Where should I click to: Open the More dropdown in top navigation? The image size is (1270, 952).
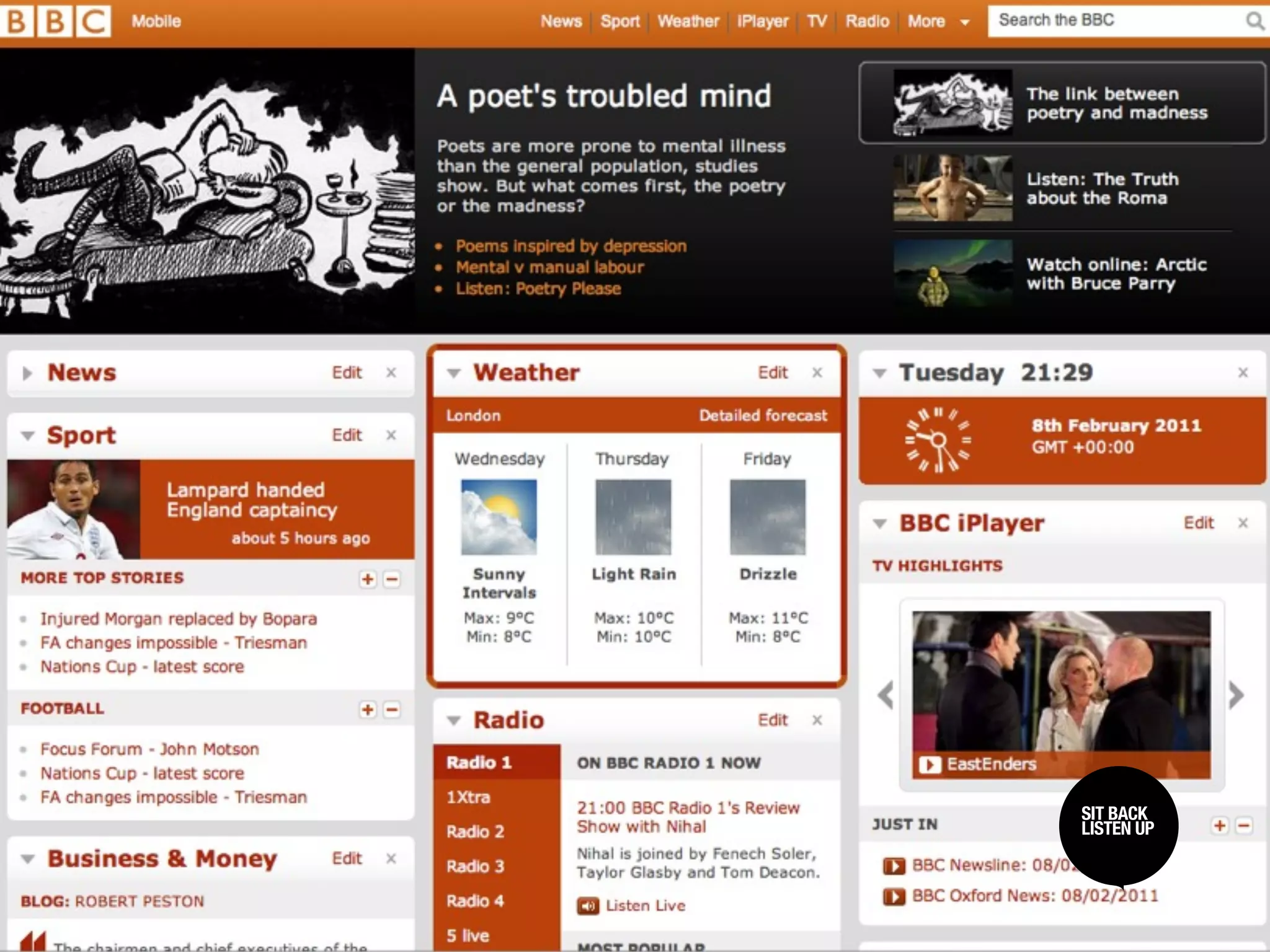pos(937,22)
